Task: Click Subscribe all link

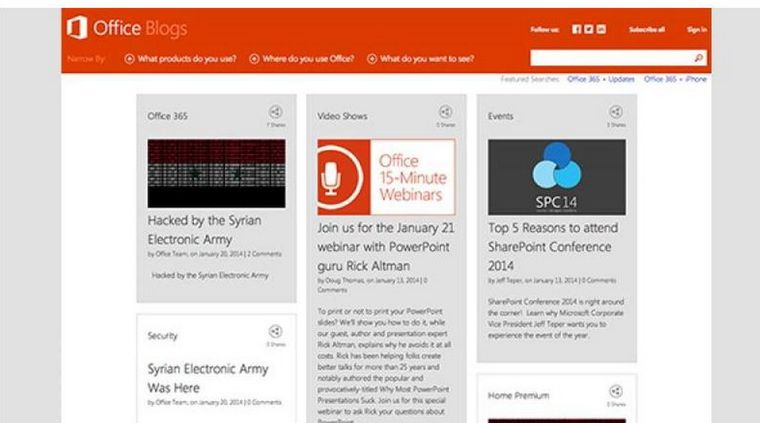Action: pos(647,30)
